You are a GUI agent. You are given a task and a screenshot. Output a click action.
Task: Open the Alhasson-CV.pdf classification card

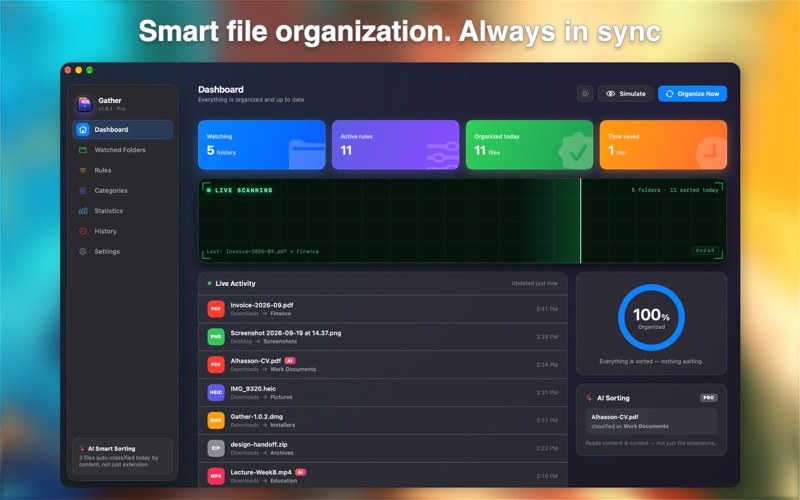(x=651, y=421)
